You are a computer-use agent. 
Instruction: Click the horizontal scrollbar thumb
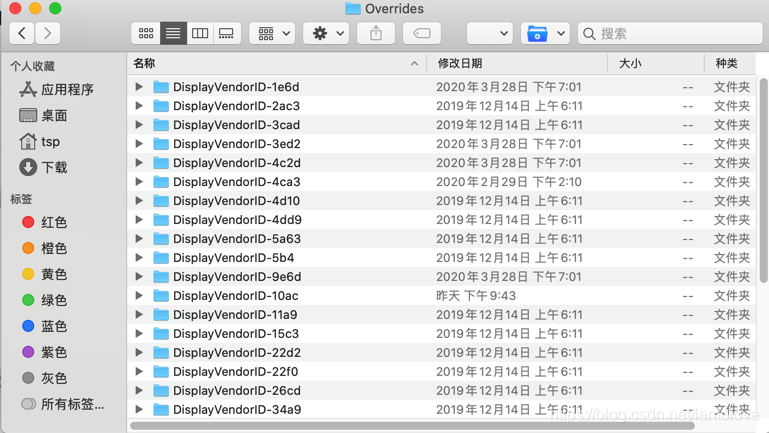pos(412,426)
